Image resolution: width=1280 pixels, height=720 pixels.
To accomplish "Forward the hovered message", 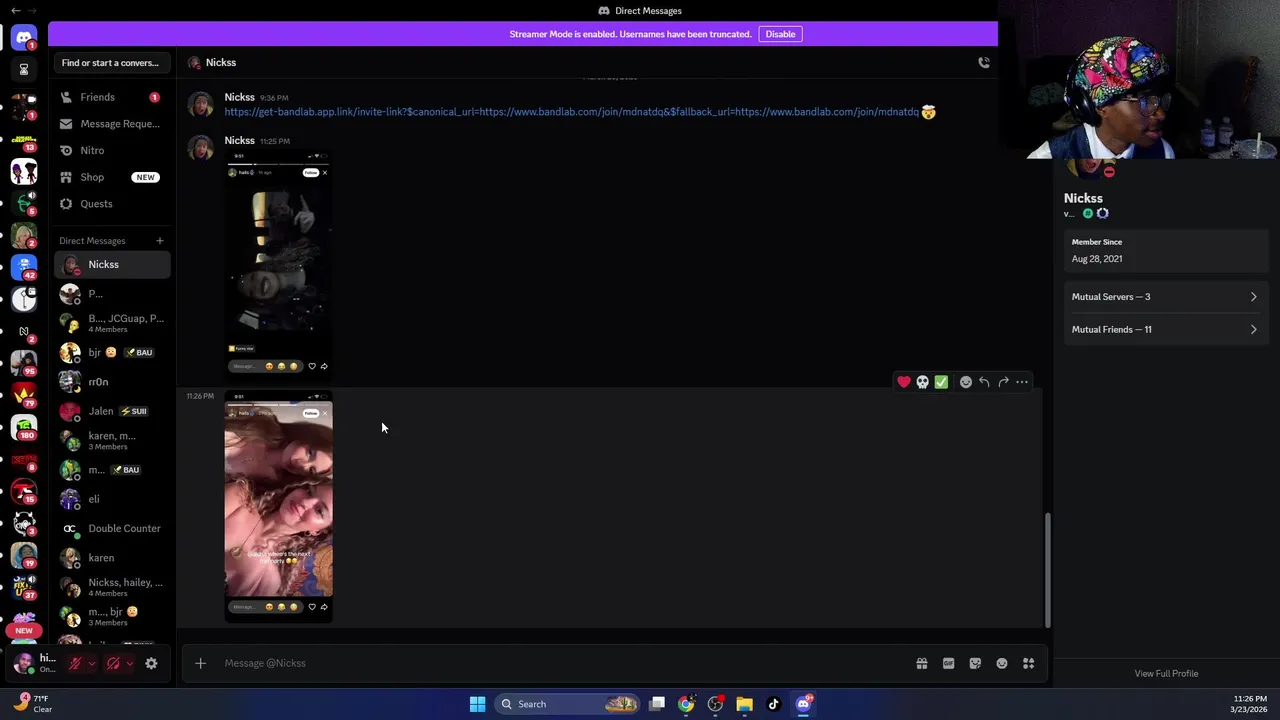I will pyautogui.click(x=1003, y=382).
